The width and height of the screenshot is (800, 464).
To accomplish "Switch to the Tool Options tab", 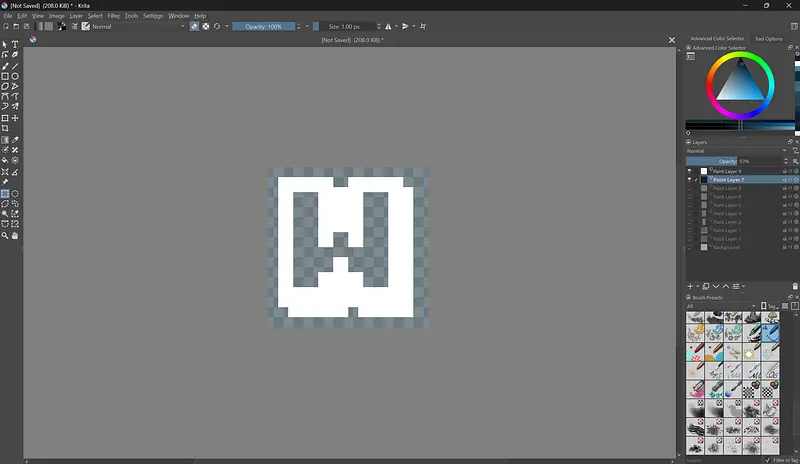I will (768, 39).
